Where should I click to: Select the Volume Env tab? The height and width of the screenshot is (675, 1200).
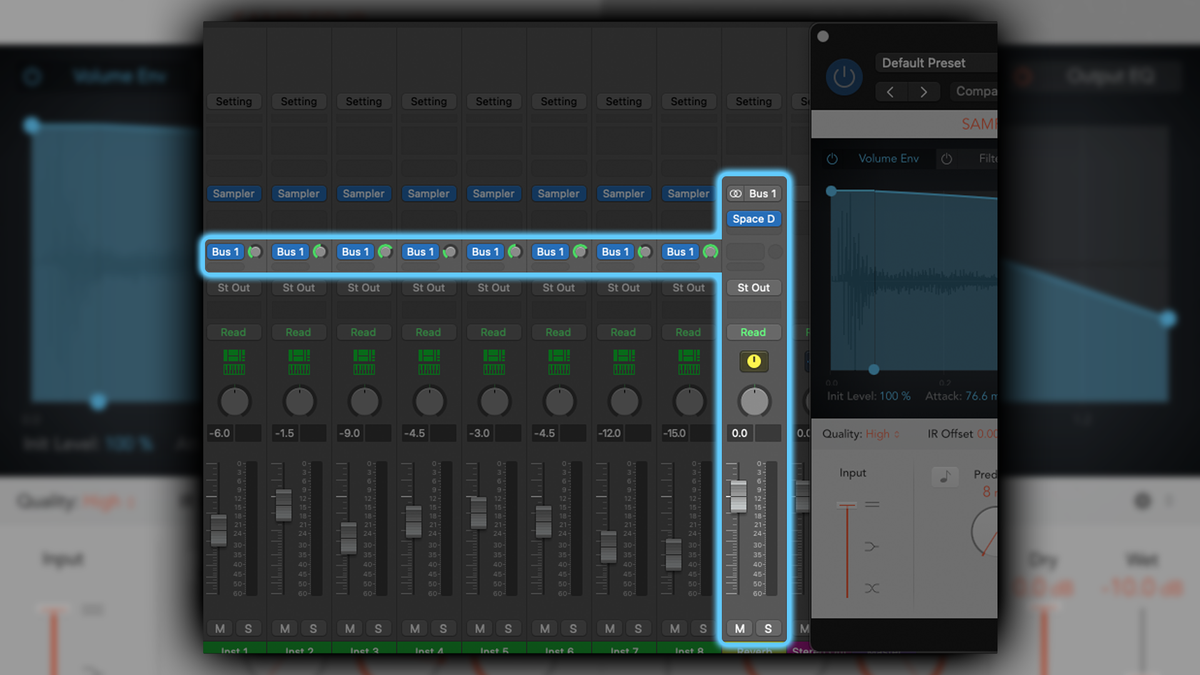(889, 158)
